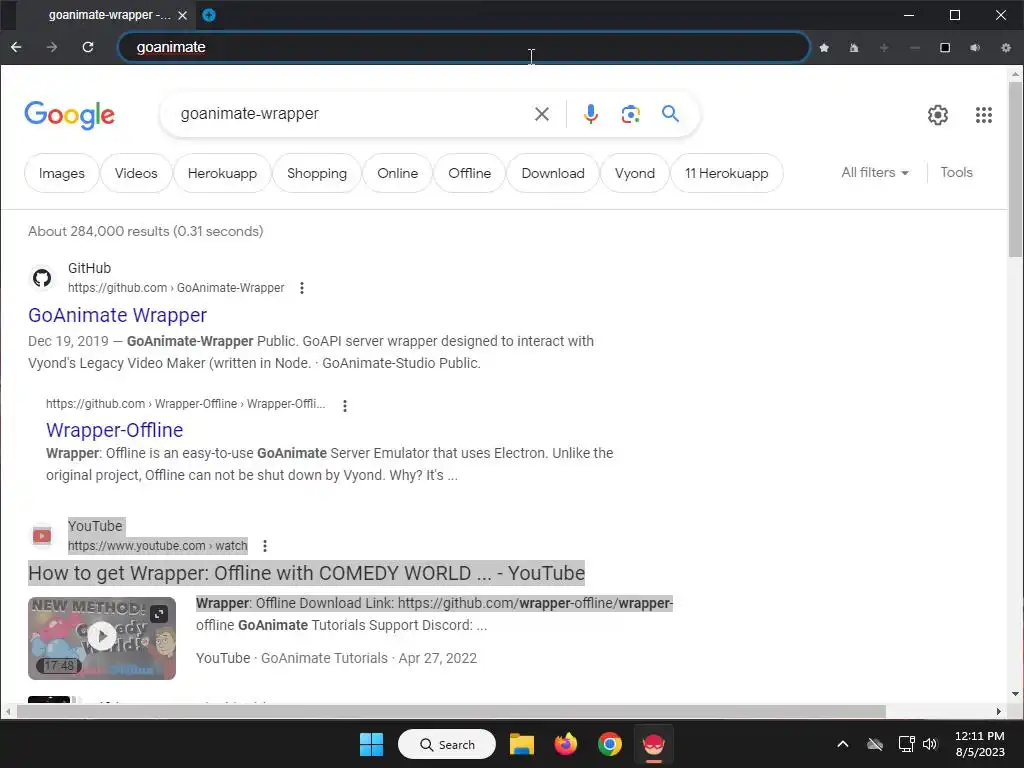
Task: Open the GoAnimate Wrapper GitHub result
Action: (118, 315)
